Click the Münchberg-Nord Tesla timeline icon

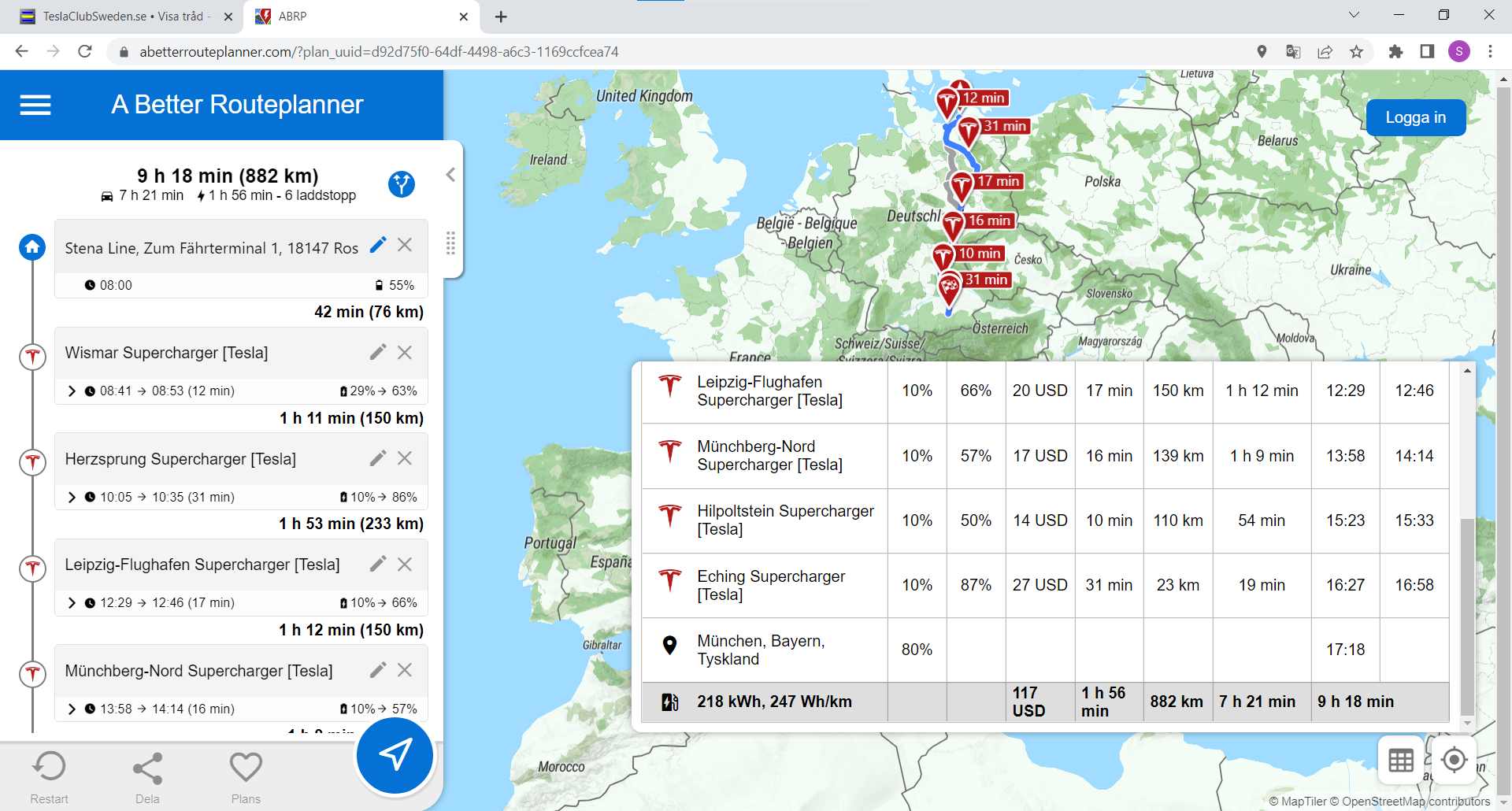[x=32, y=674]
